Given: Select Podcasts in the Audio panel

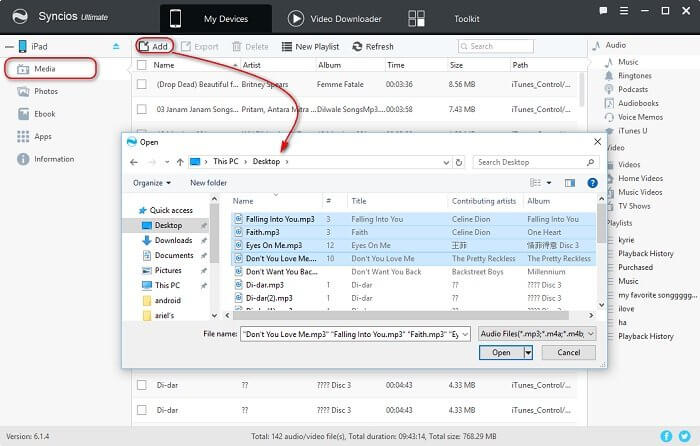Looking at the screenshot, I should point(633,89).
